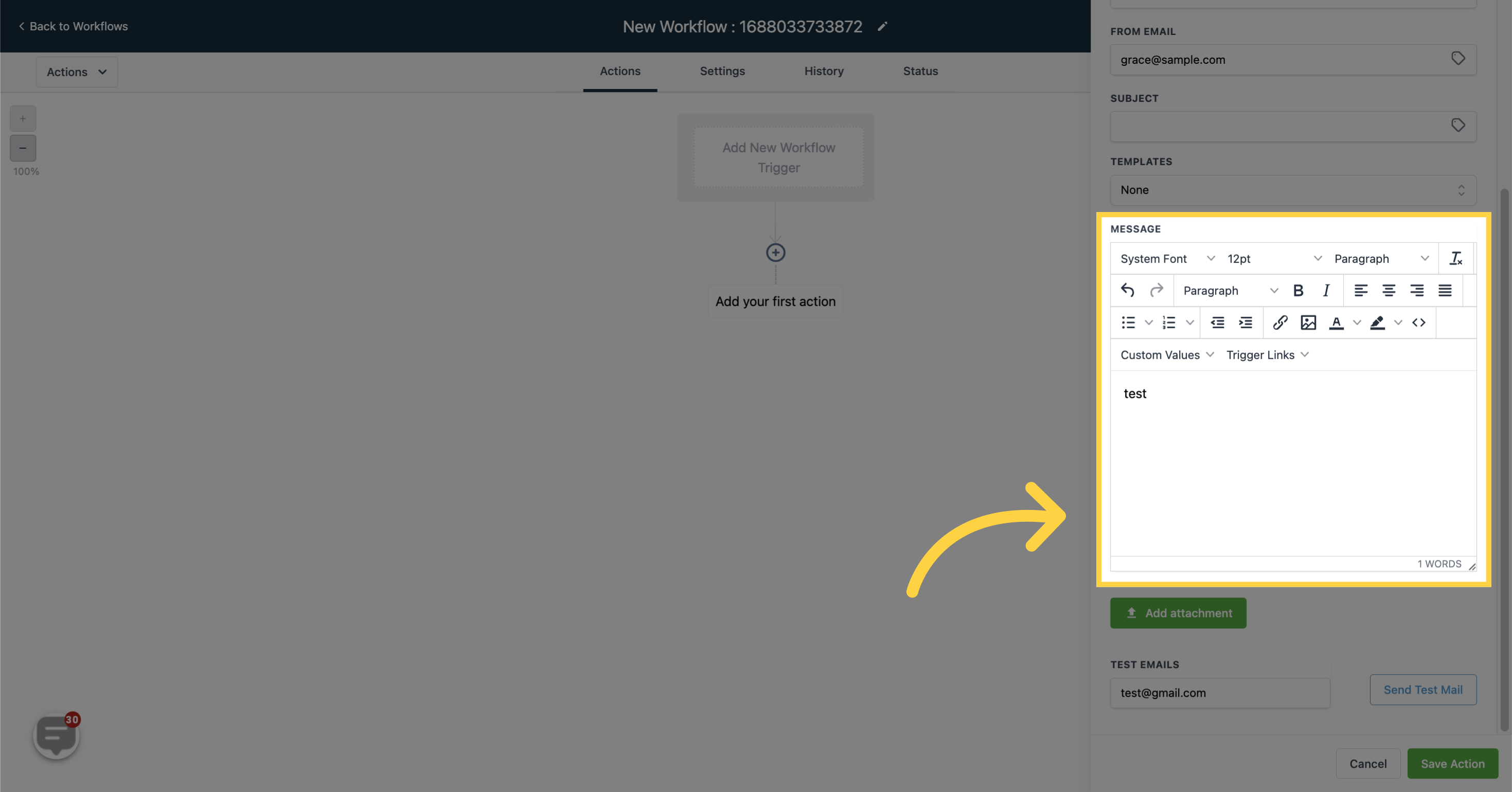Click the Bold formatting icon

pyautogui.click(x=1298, y=290)
